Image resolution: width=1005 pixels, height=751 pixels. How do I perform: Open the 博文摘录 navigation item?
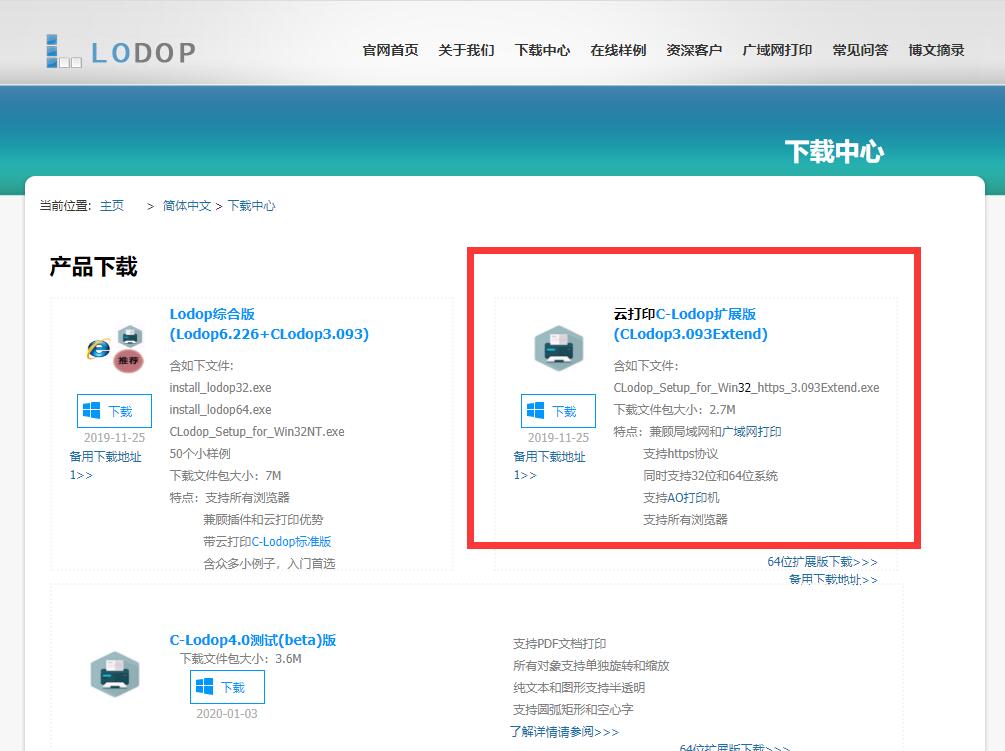936,50
